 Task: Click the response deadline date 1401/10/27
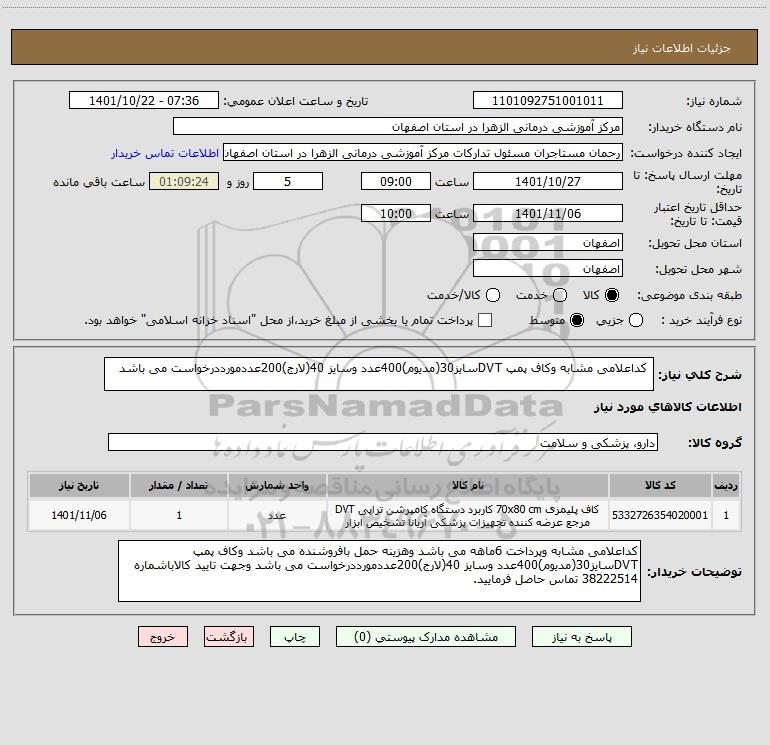[548, 181]
